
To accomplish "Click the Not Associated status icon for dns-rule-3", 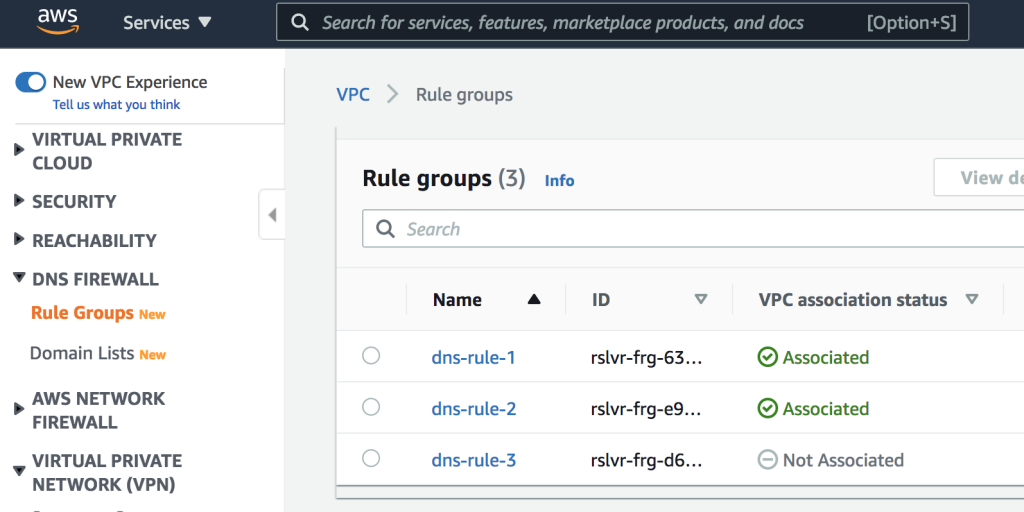I will coord(767,460).
